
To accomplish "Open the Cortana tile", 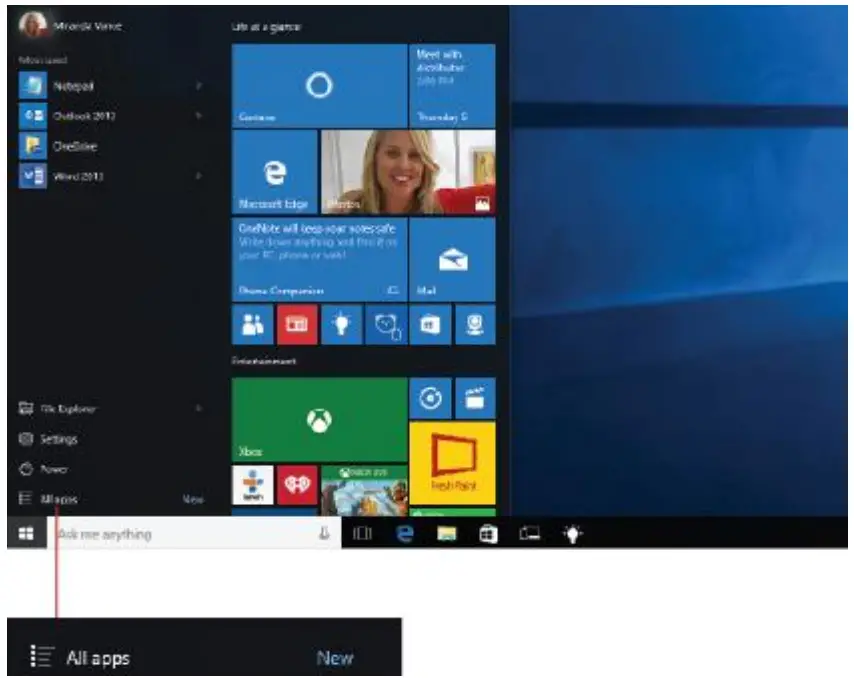I will (319, 86).
